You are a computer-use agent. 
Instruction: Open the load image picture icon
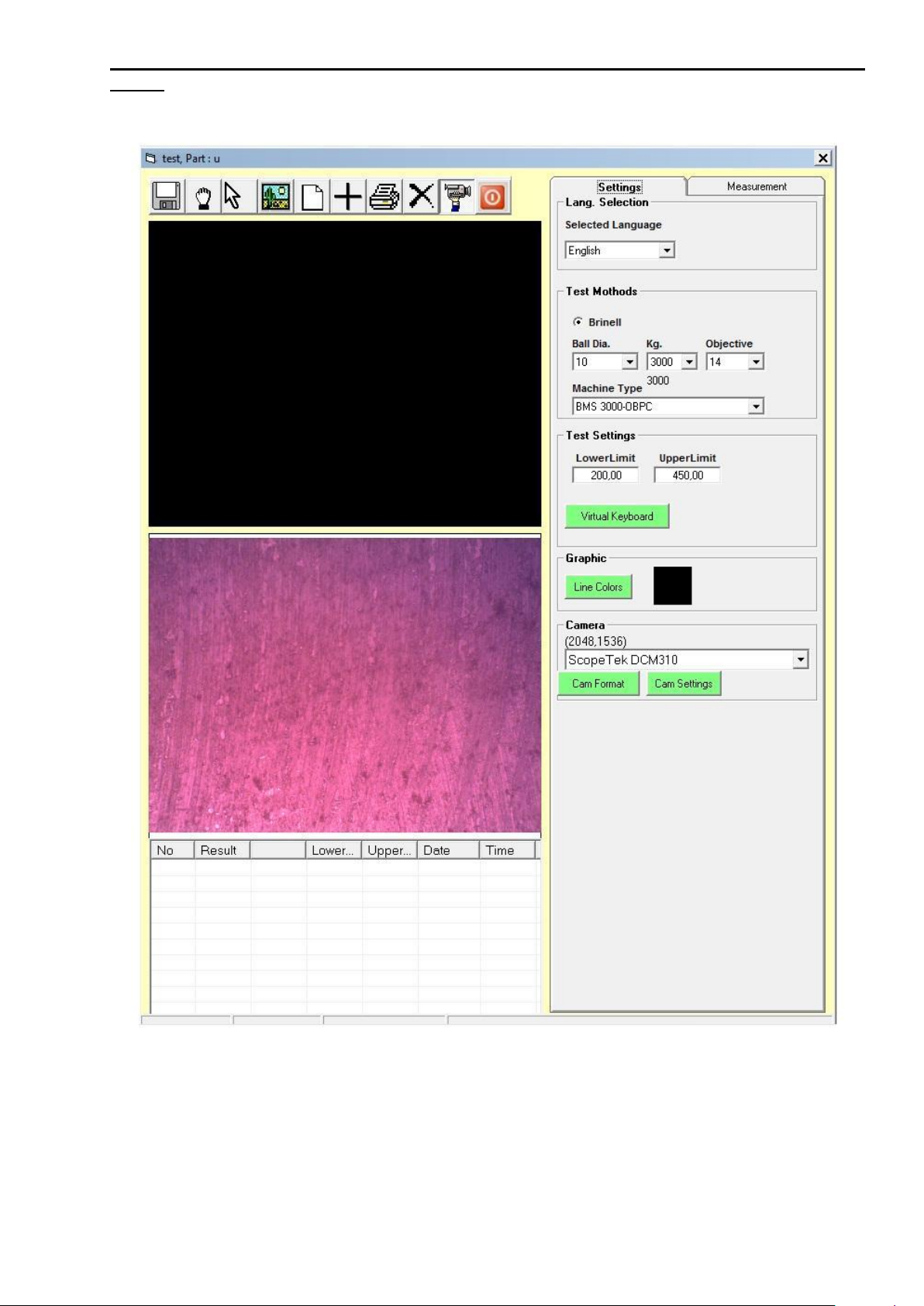click(x=275, y=196)
